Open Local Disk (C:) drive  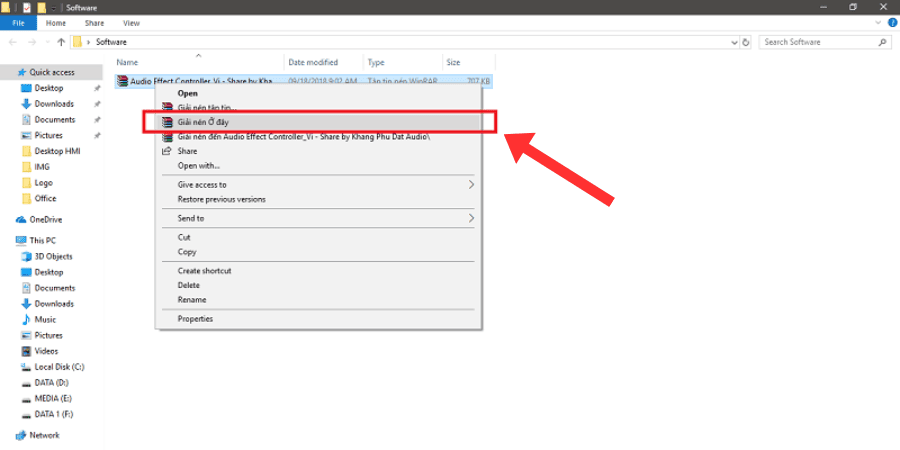[52, 367]
